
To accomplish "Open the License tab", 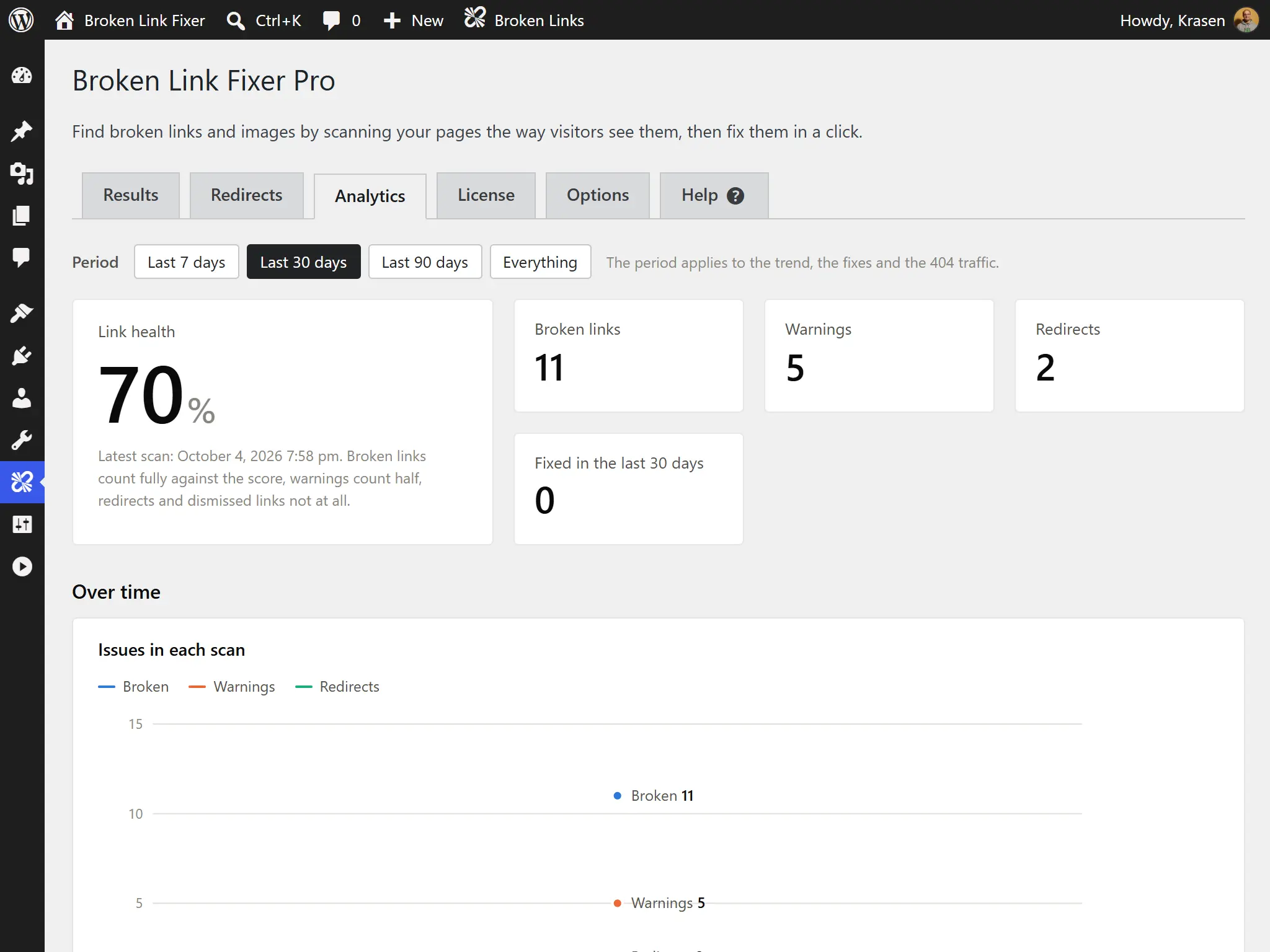I will (486, 195).
